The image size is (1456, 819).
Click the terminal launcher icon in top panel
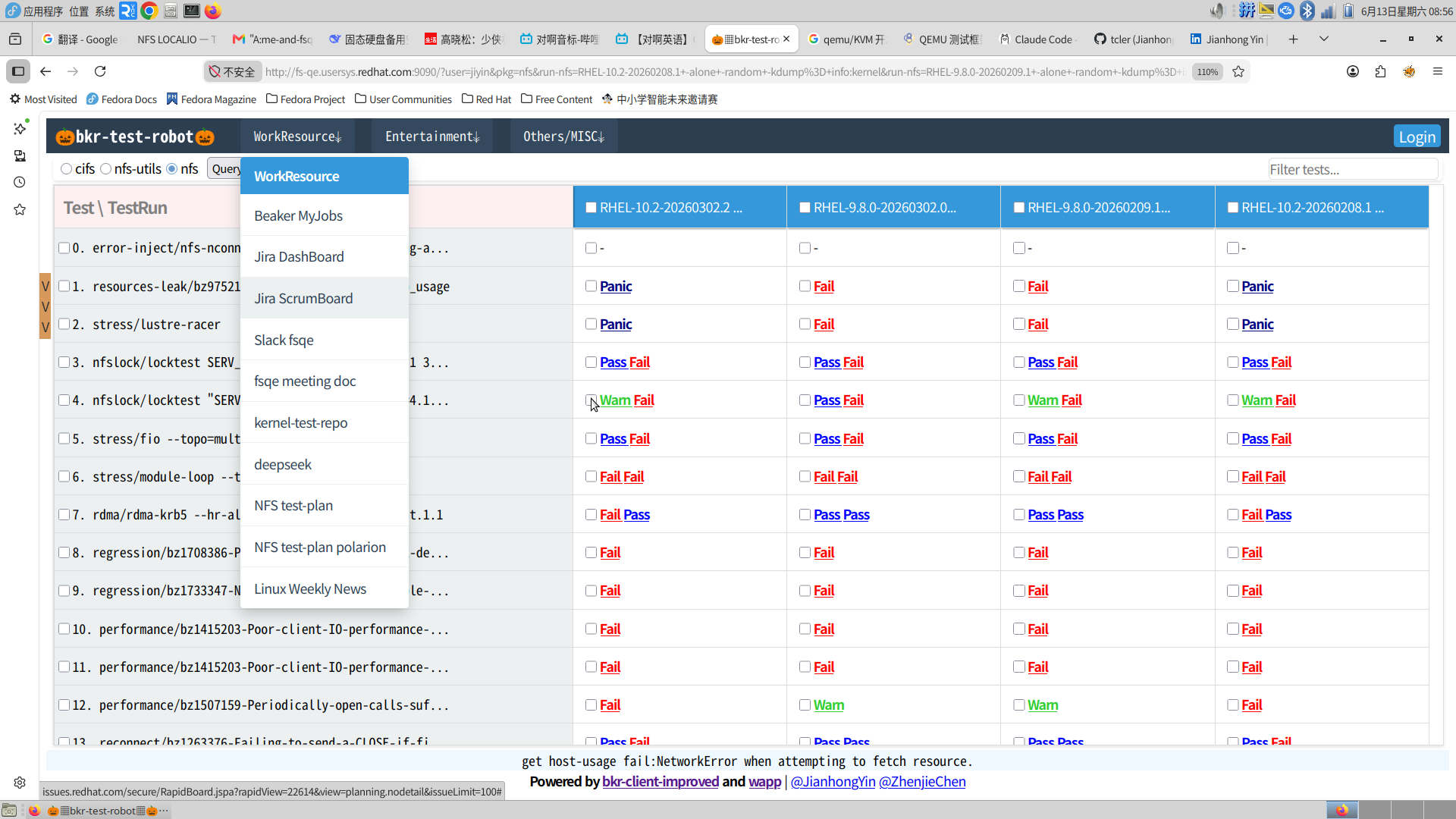tap(192, 11)
